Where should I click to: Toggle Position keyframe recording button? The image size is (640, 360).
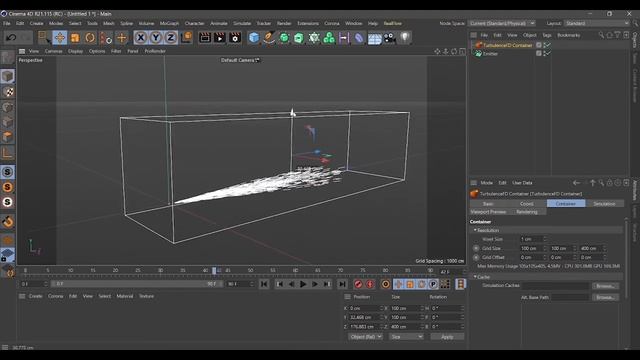[398, 284]
